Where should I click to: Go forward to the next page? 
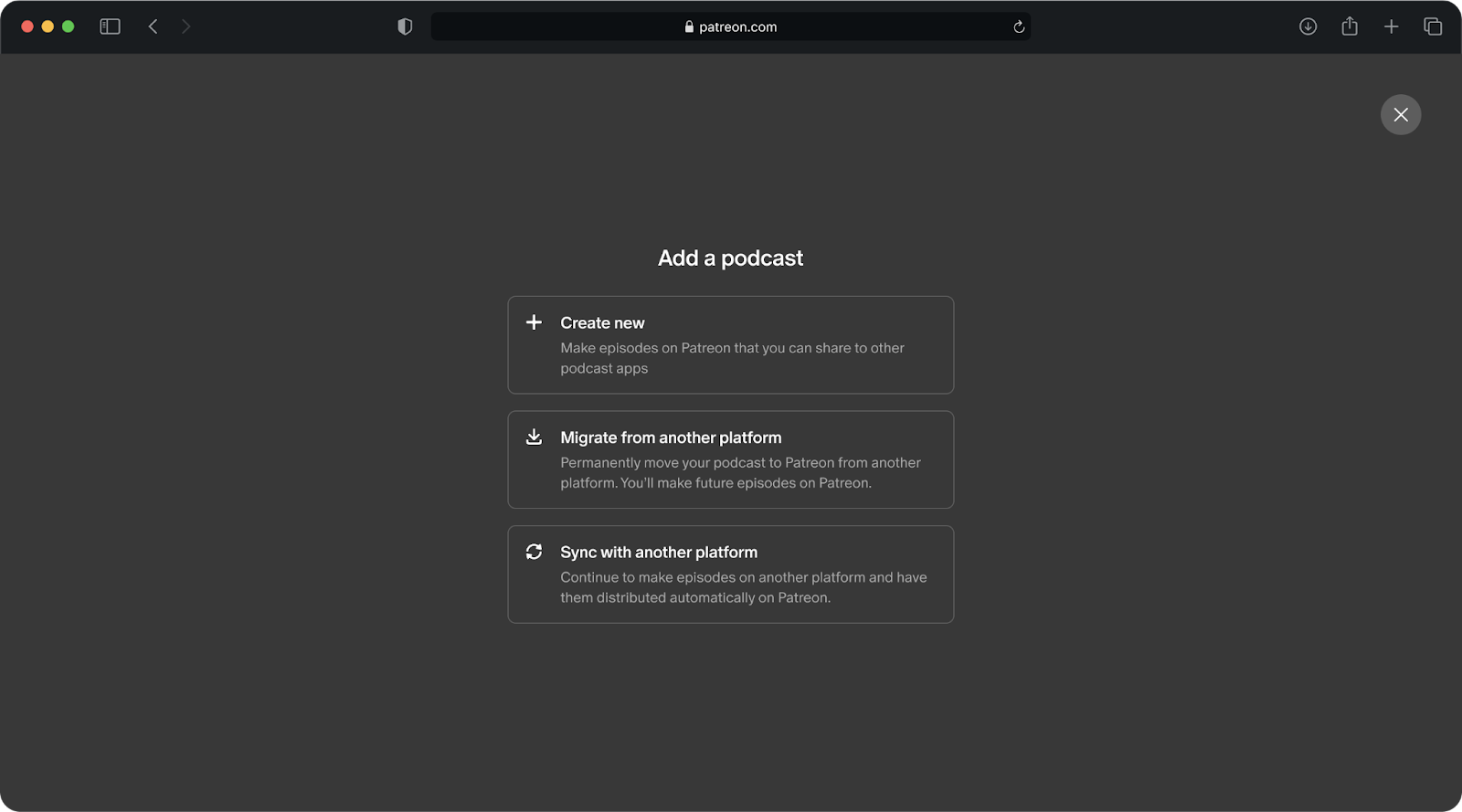click(186, 26)
